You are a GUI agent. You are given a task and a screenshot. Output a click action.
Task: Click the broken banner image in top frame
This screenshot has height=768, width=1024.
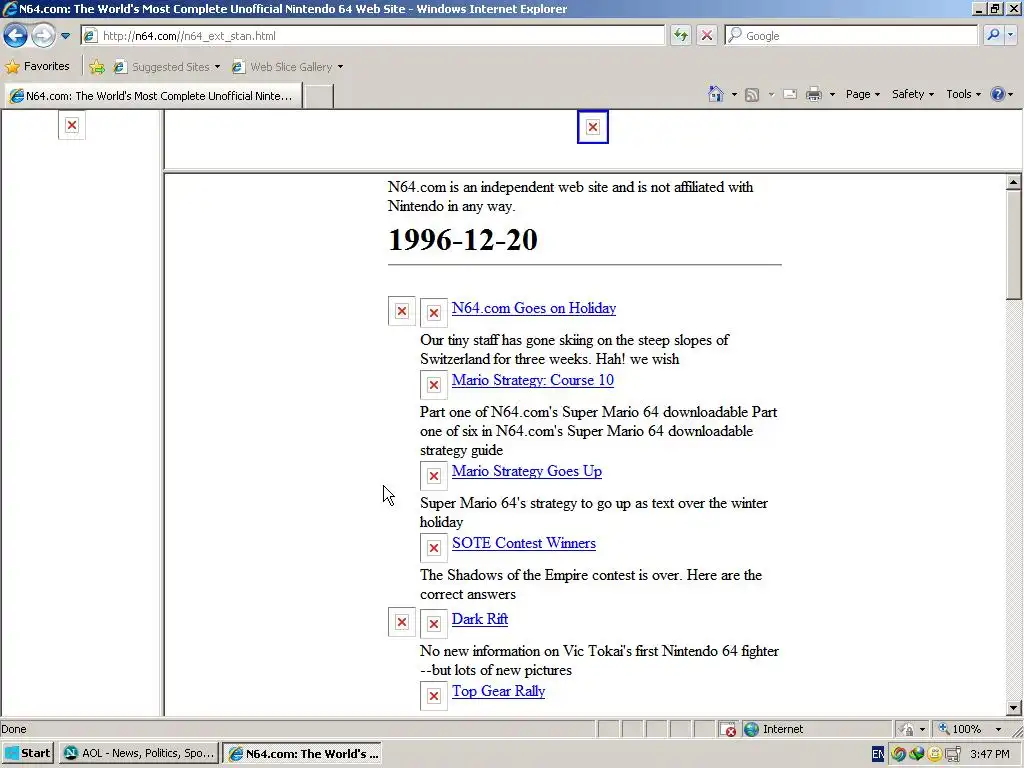[592, 127]
